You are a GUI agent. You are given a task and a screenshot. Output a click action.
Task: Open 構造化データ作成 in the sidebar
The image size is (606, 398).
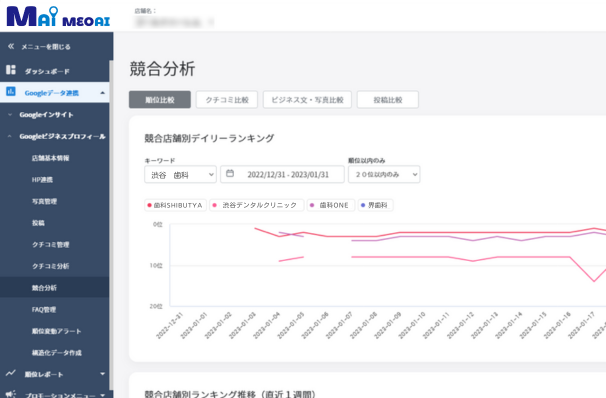pyautogui.click(x=56, y=353)
